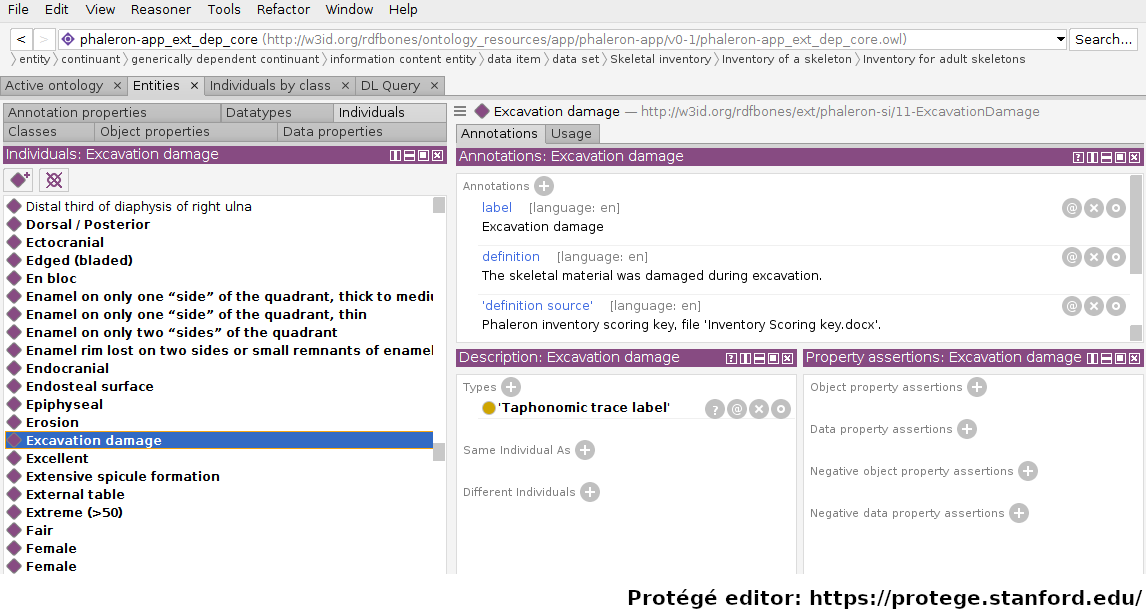1146x612 pixels.
Task: Open the Help menu
Action: coord(403,10)
